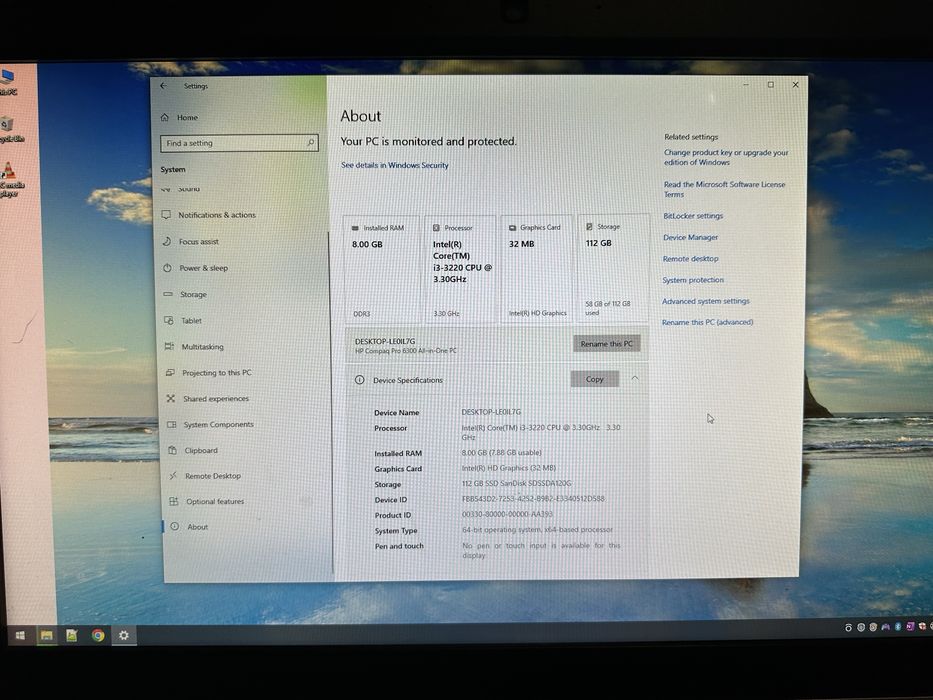This screenshot has width=933, height=700.
Task: Open Optional features settings
Action: pyautogui.click(x=215, y=502)
